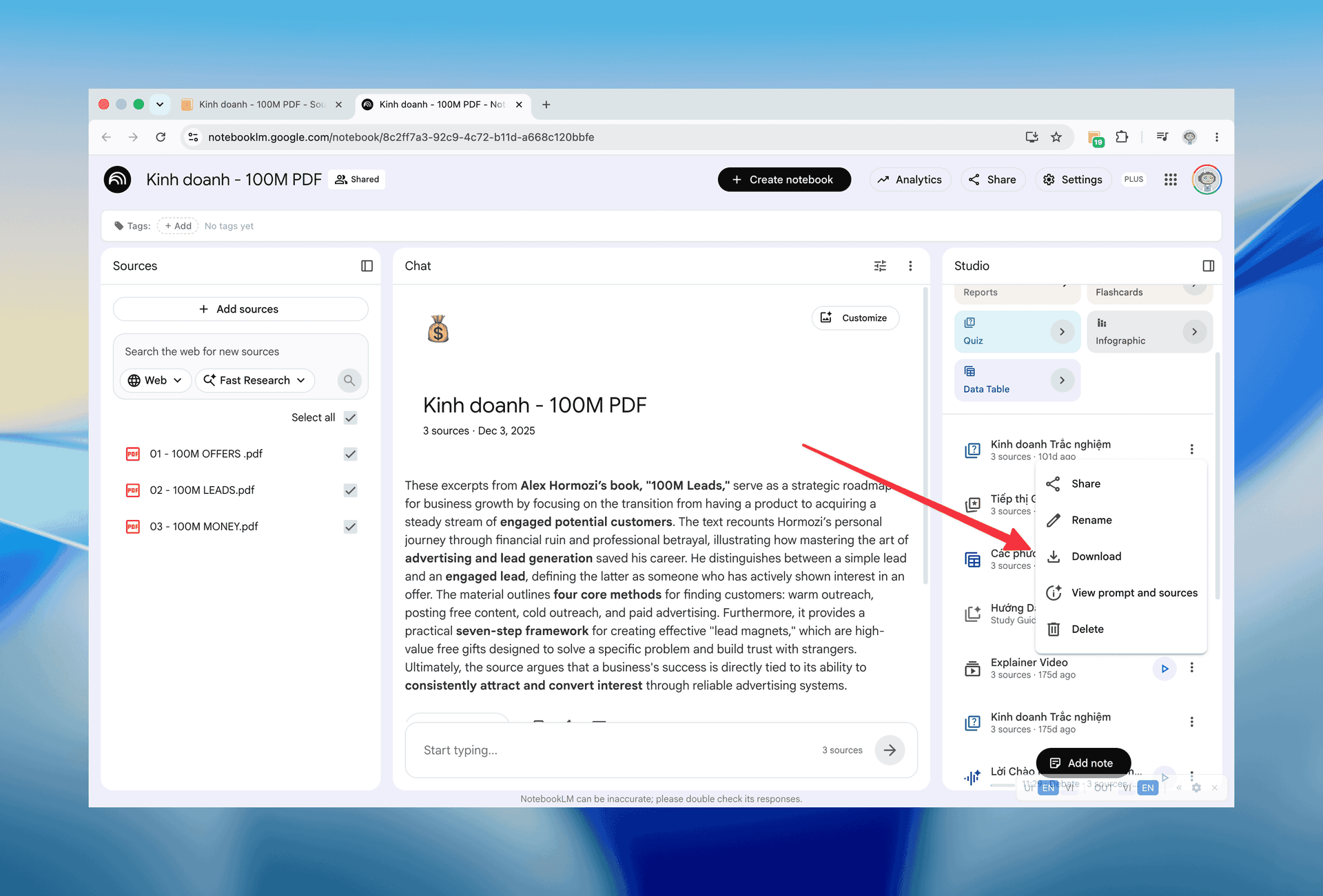
Task: Click the install app icon in address bar
Action: point(1032,137)
